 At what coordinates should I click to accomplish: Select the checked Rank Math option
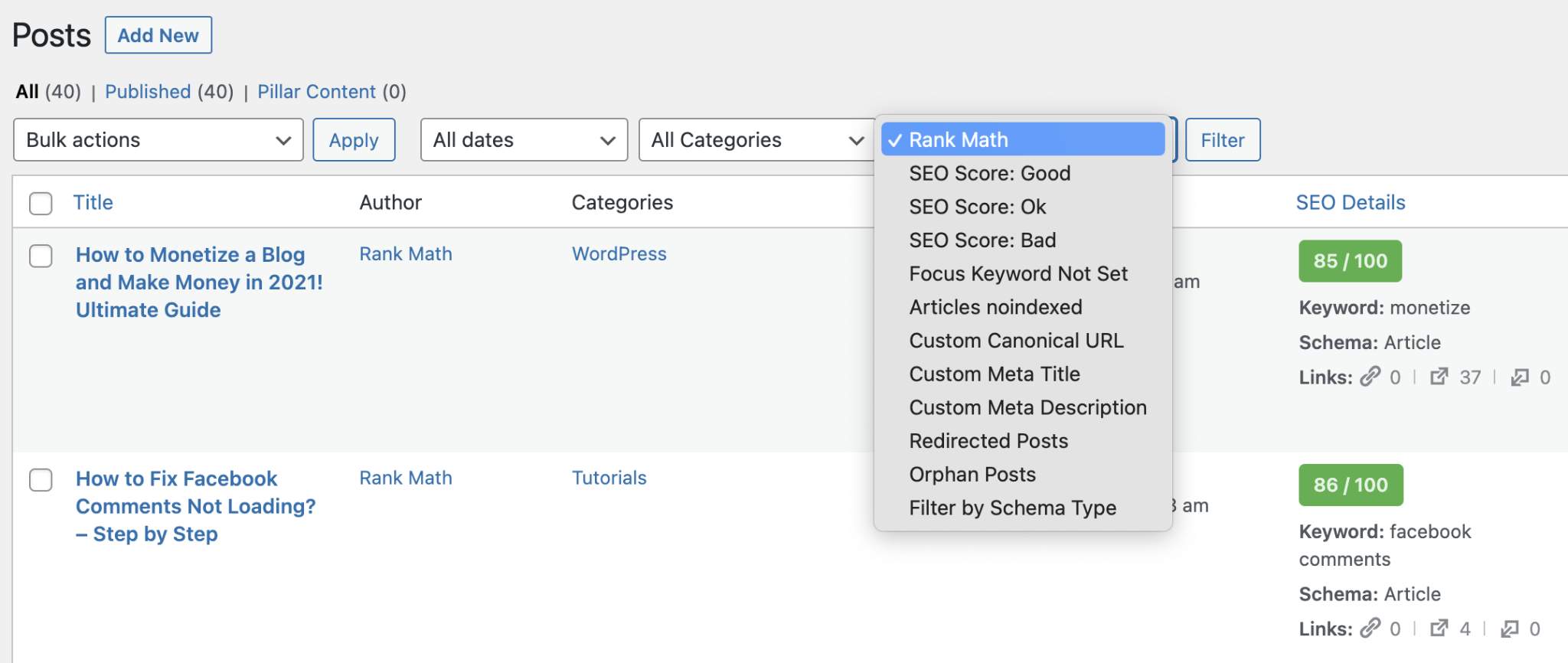1023,139
